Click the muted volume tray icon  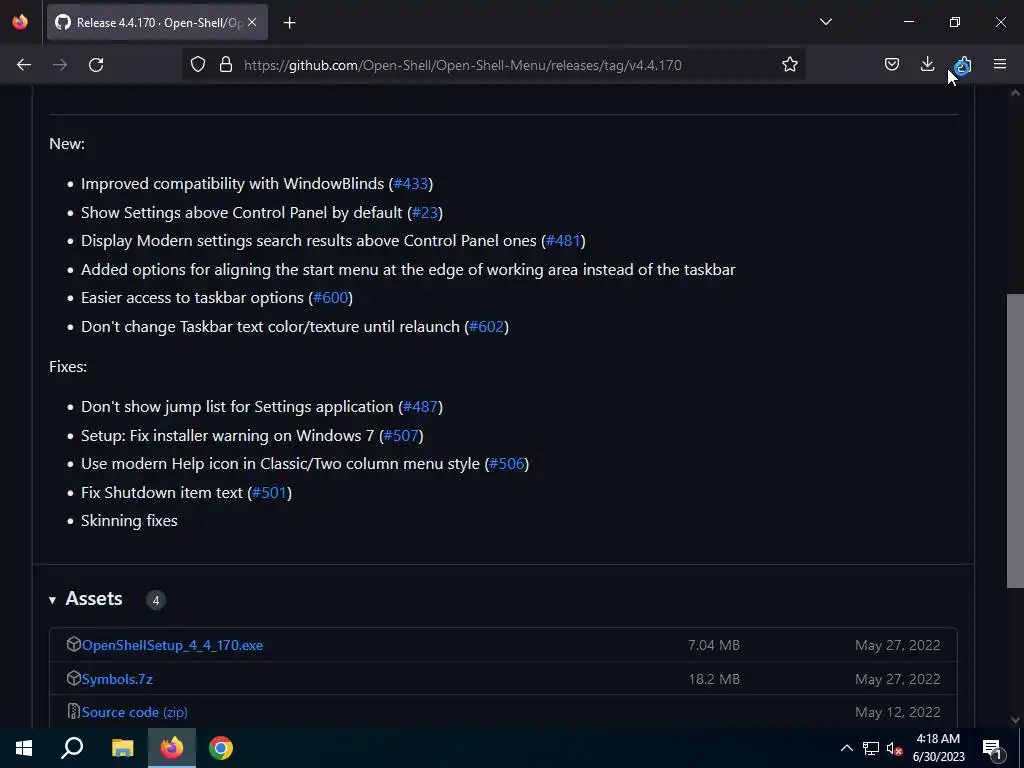pyautogui.click(x=894, y=748)
